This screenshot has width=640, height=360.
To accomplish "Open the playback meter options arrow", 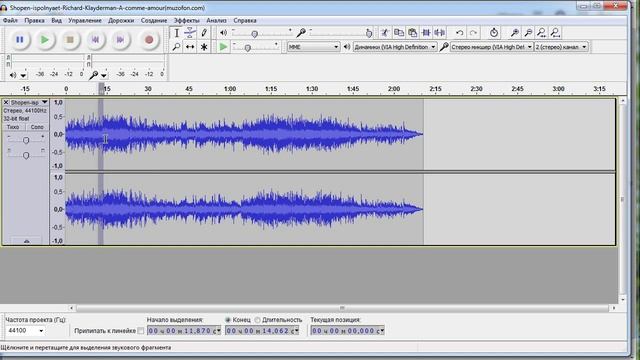I will coord(23,76).
